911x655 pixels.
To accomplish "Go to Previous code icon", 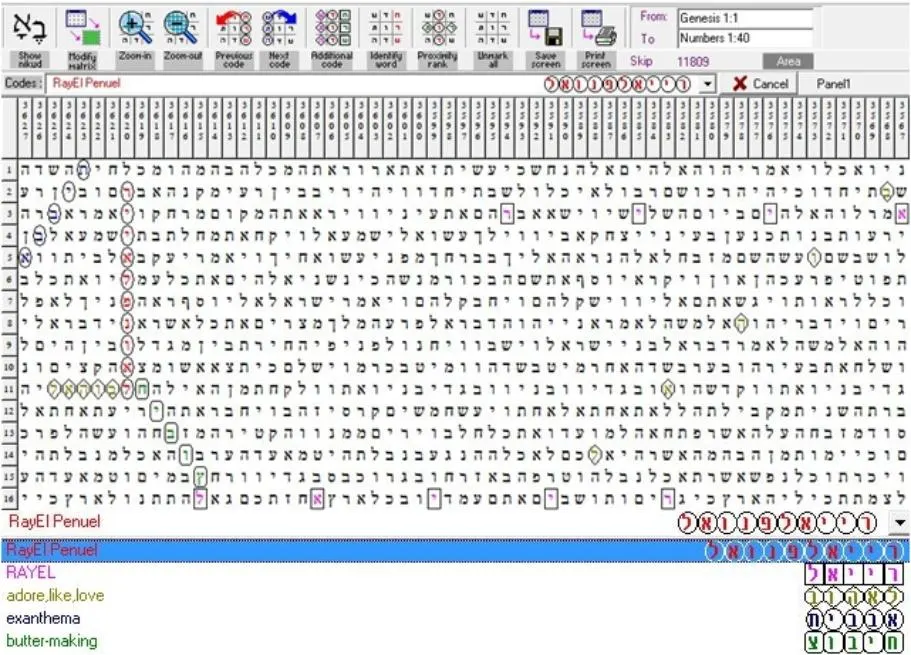I will (234, 28).
